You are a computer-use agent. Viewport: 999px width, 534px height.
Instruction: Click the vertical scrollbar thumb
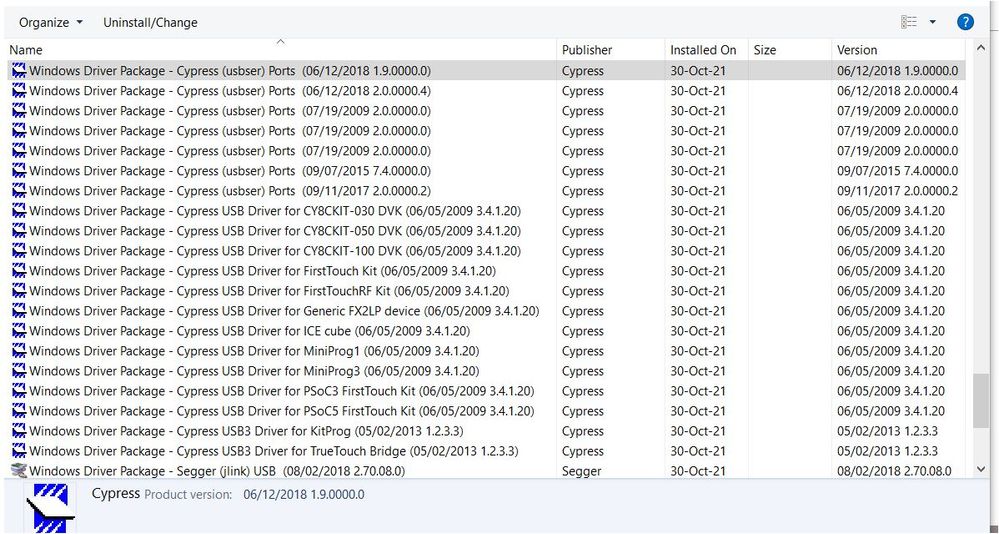pyautogui.click(x=981, y=400)
